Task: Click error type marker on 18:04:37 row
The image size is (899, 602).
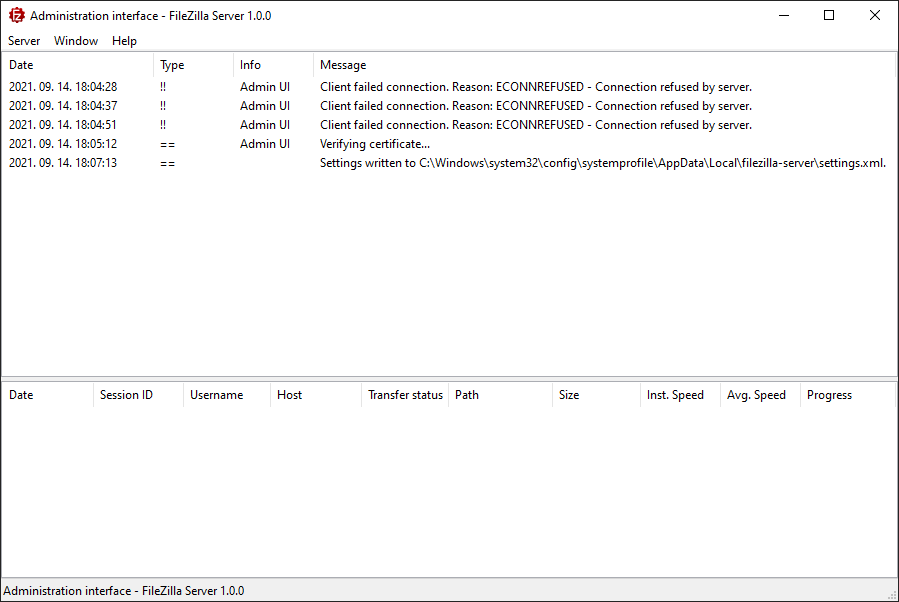Action: tap(163, 105)
